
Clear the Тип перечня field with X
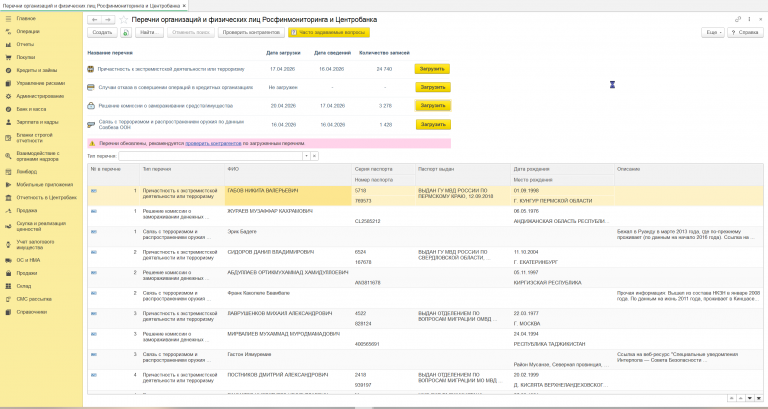click(x=314, y=156)
